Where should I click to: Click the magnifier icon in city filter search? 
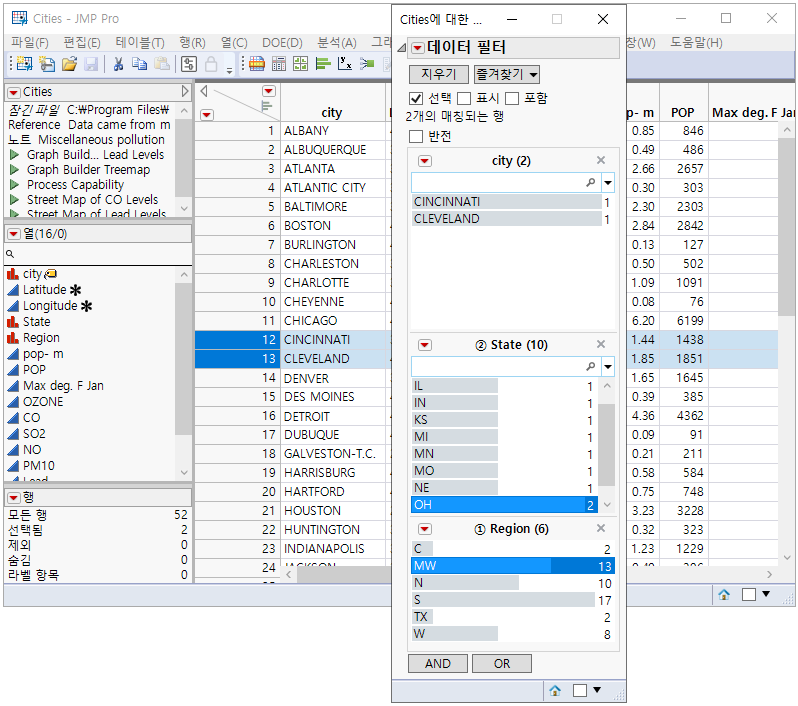(x=590, y=182)
